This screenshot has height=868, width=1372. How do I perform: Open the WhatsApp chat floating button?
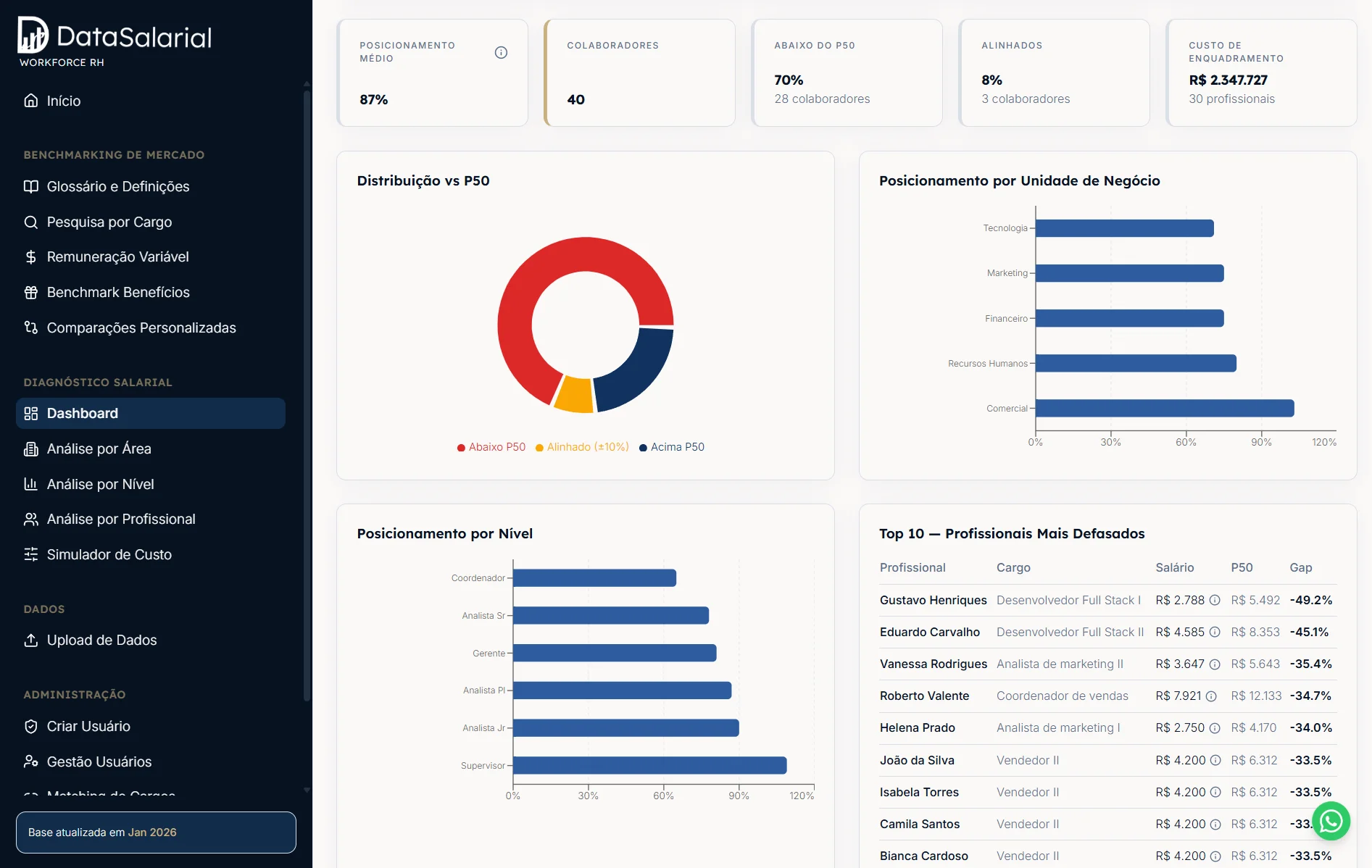(1331, 821)
